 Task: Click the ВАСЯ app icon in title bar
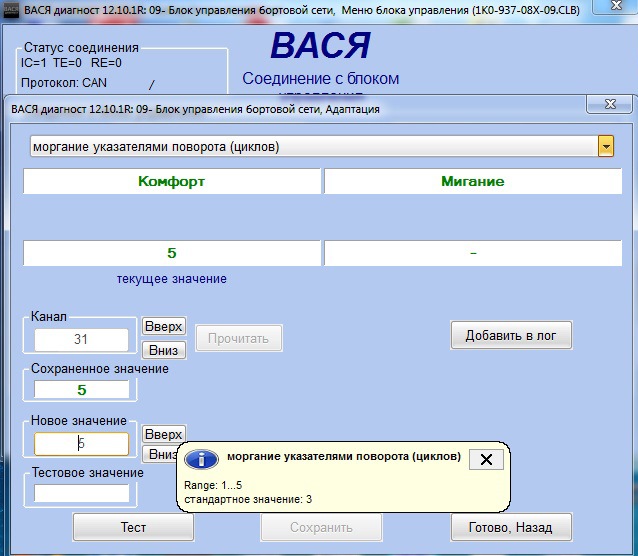coord(11,10)
